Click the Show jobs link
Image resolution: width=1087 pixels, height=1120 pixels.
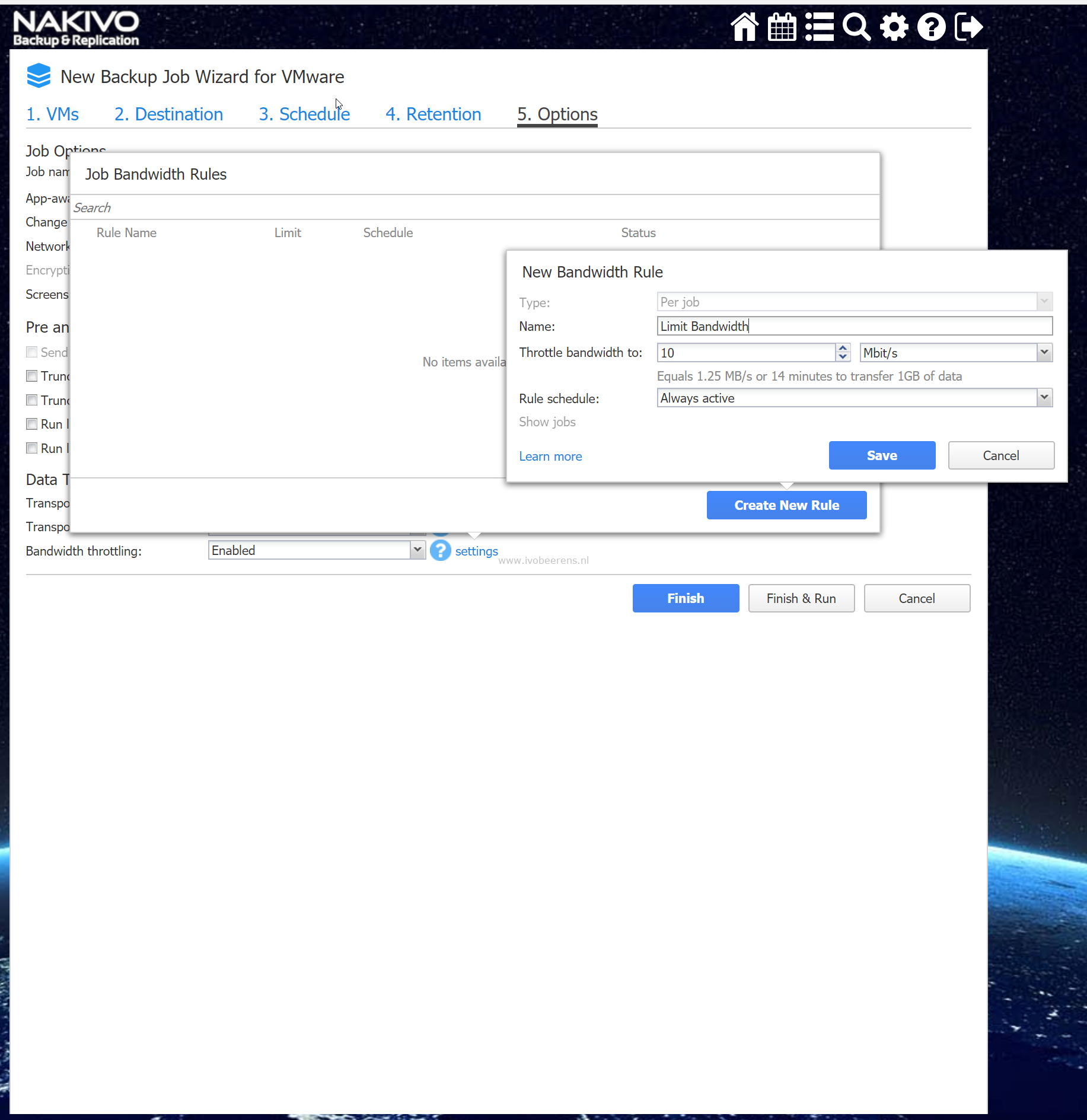(x=547, y=422)
